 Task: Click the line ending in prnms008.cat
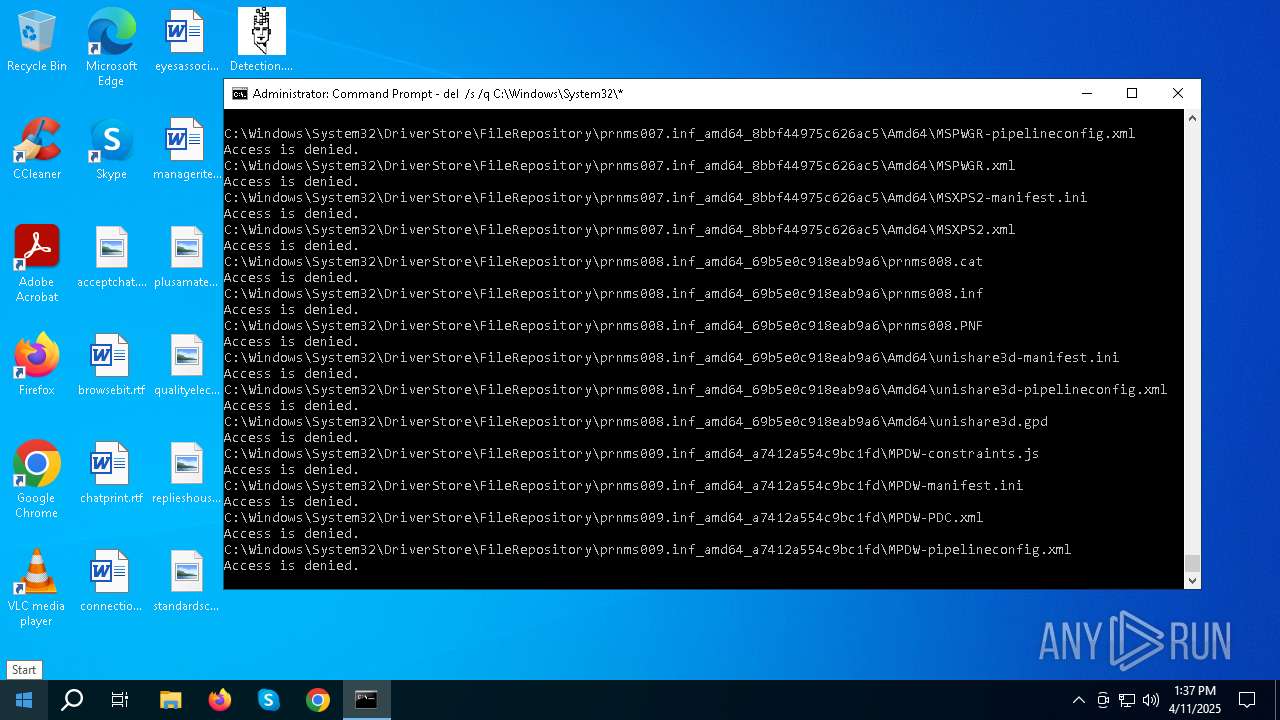(x=603, y=262)
